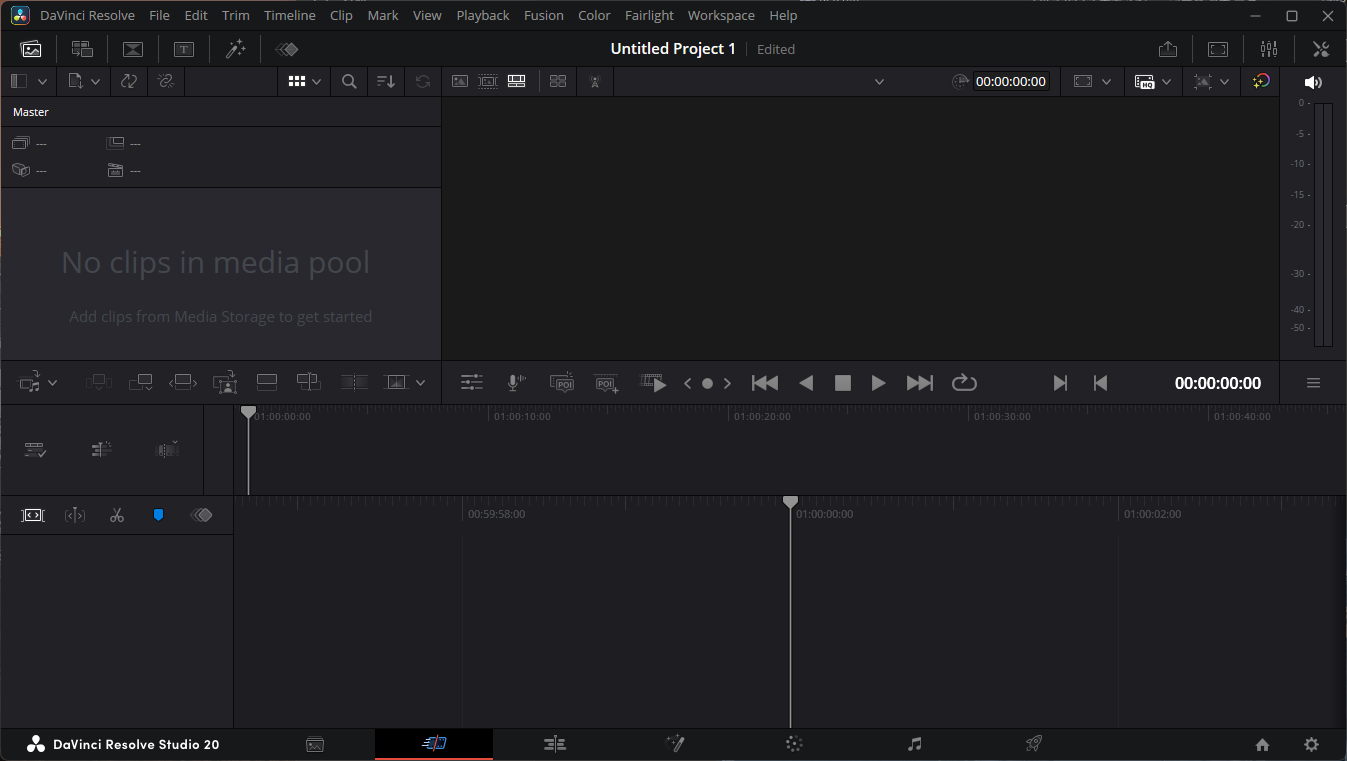Click the Close Up edit icon
The height and width of the screenshot is (761, 1347).
tap(226, 382)
